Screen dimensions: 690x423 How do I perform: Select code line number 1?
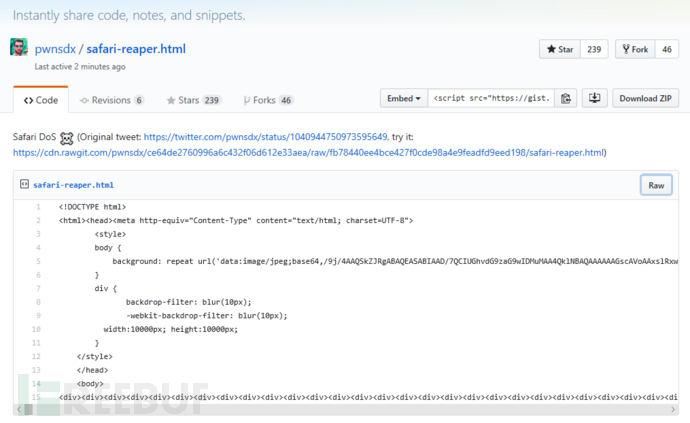(x=38, y=207)
